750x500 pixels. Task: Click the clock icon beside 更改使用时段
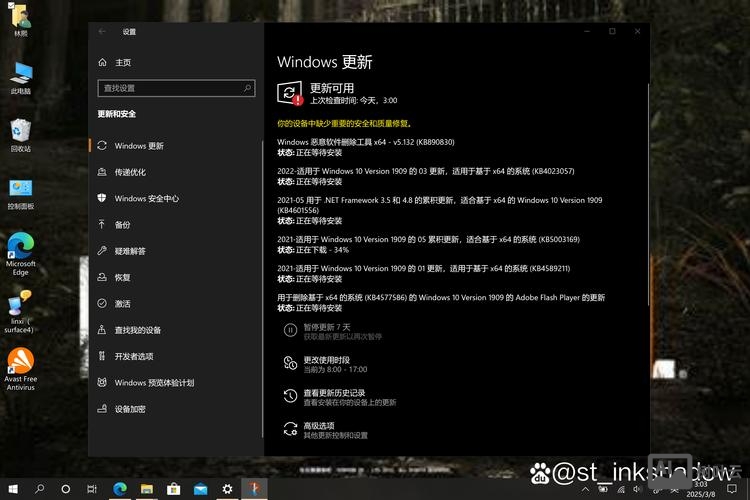tap(290, 363)
